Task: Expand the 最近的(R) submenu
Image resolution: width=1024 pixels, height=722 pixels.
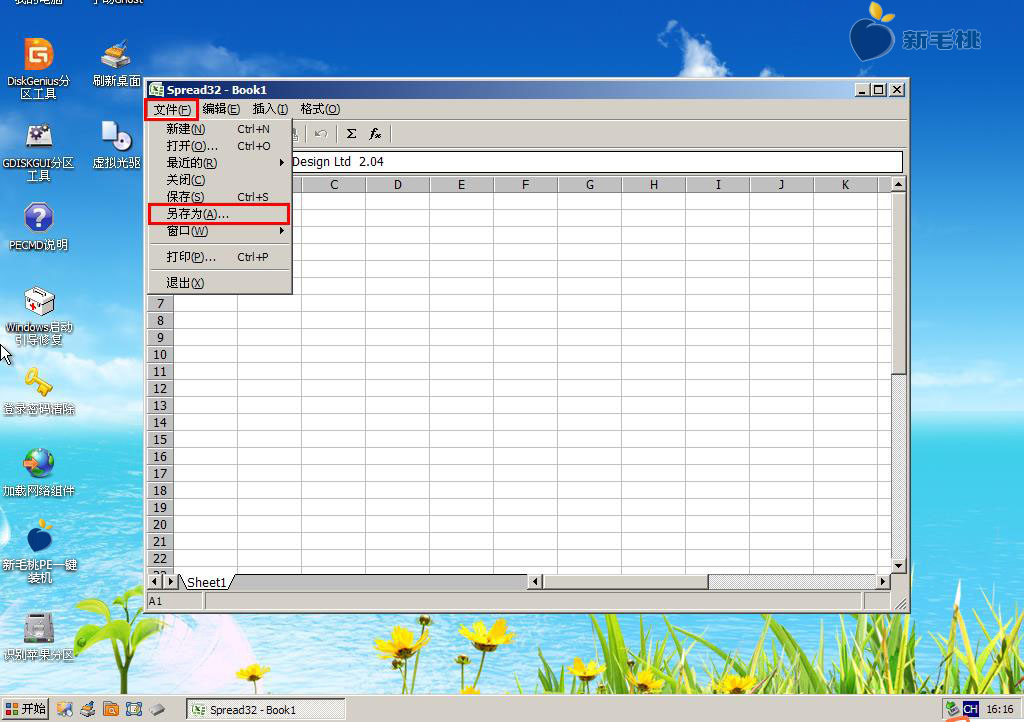Action: point(219,163)
